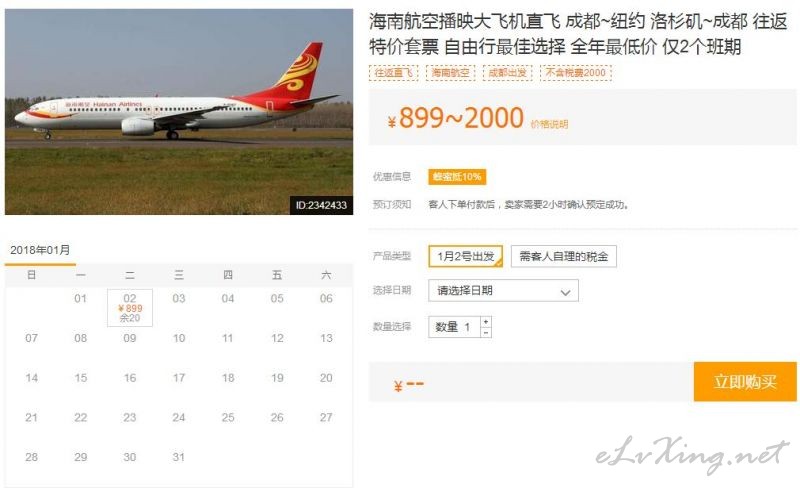Click the 海南航空 tag

click(451, 73)
